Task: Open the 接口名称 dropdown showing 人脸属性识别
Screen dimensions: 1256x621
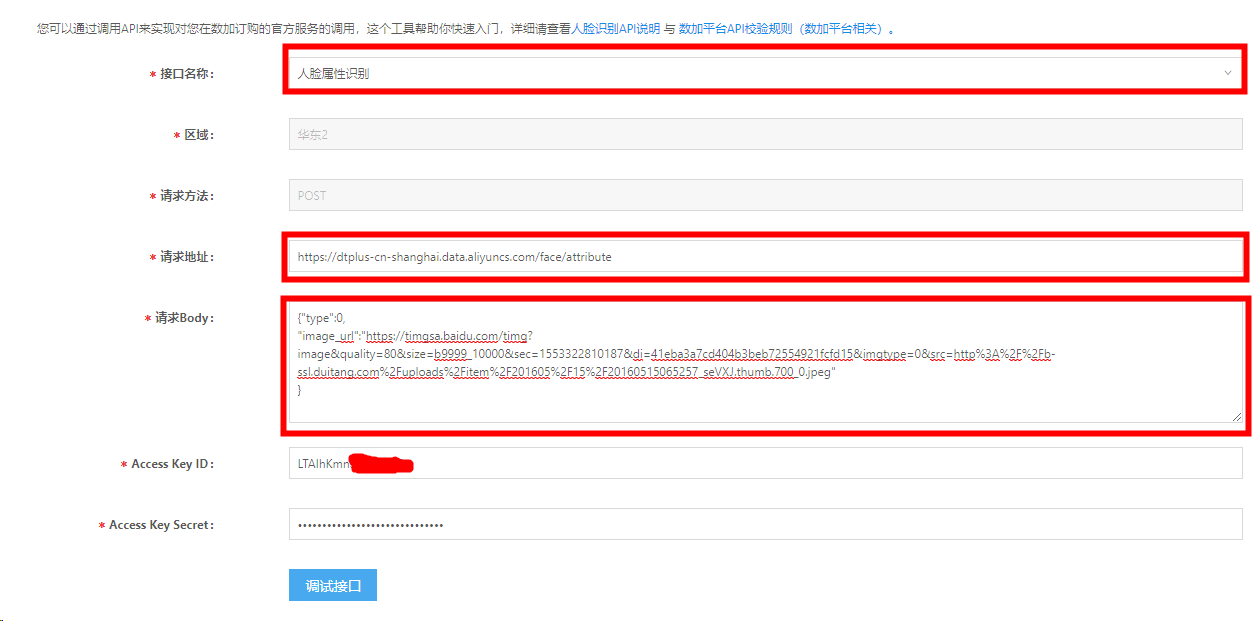Action: coord(765,73)
